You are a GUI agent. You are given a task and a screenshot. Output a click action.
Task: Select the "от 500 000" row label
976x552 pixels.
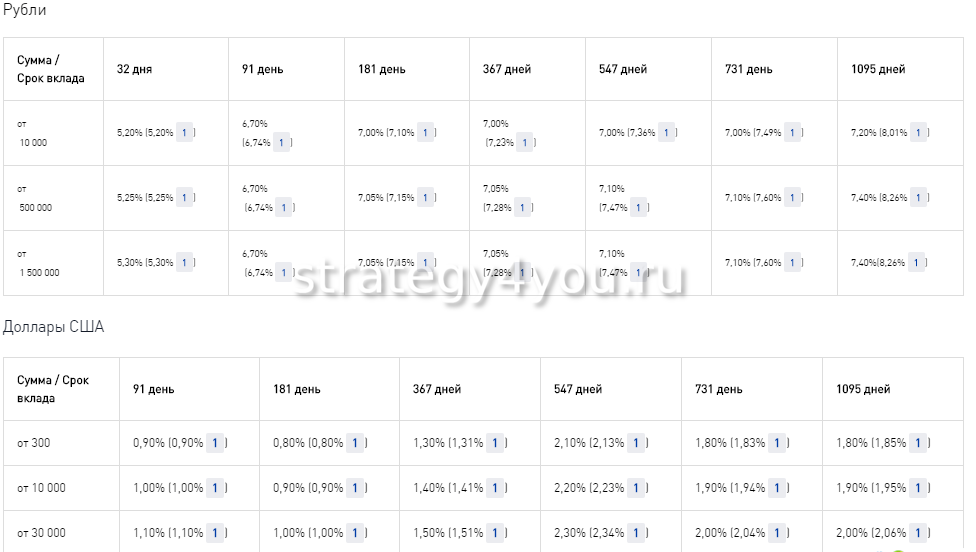tap(35, 198)
